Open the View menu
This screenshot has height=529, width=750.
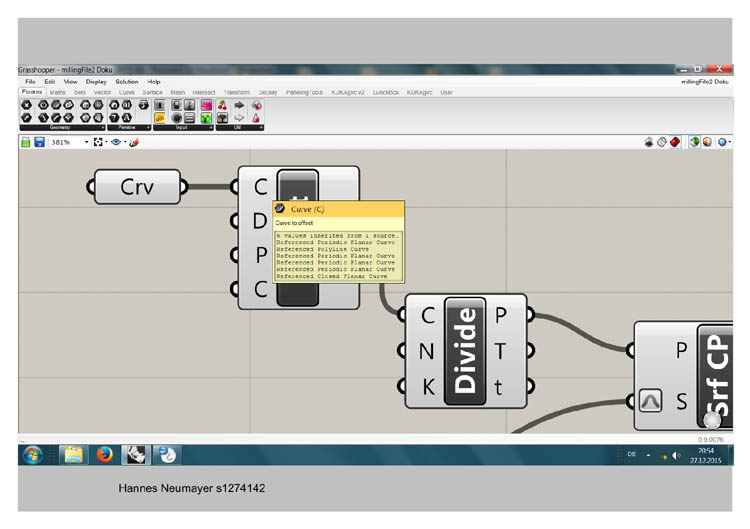[x=70, y=82]
